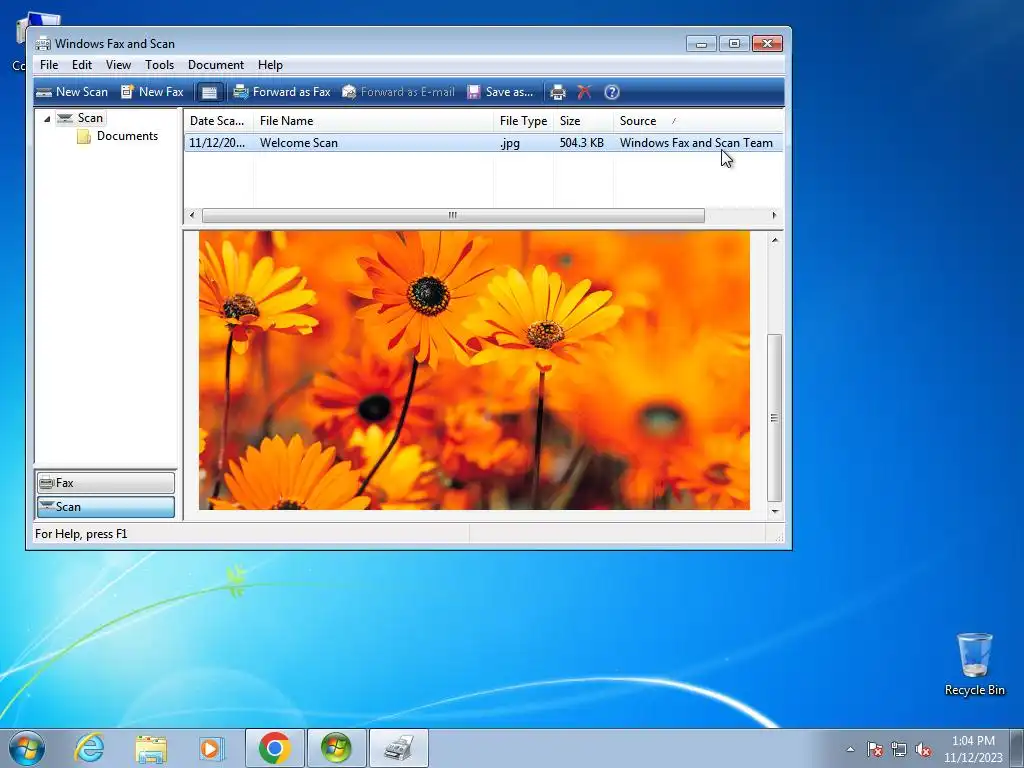1024x768 pixels.
Task: Sort by File Name column header
Action: pyautogui.click(x=373, y=121)
